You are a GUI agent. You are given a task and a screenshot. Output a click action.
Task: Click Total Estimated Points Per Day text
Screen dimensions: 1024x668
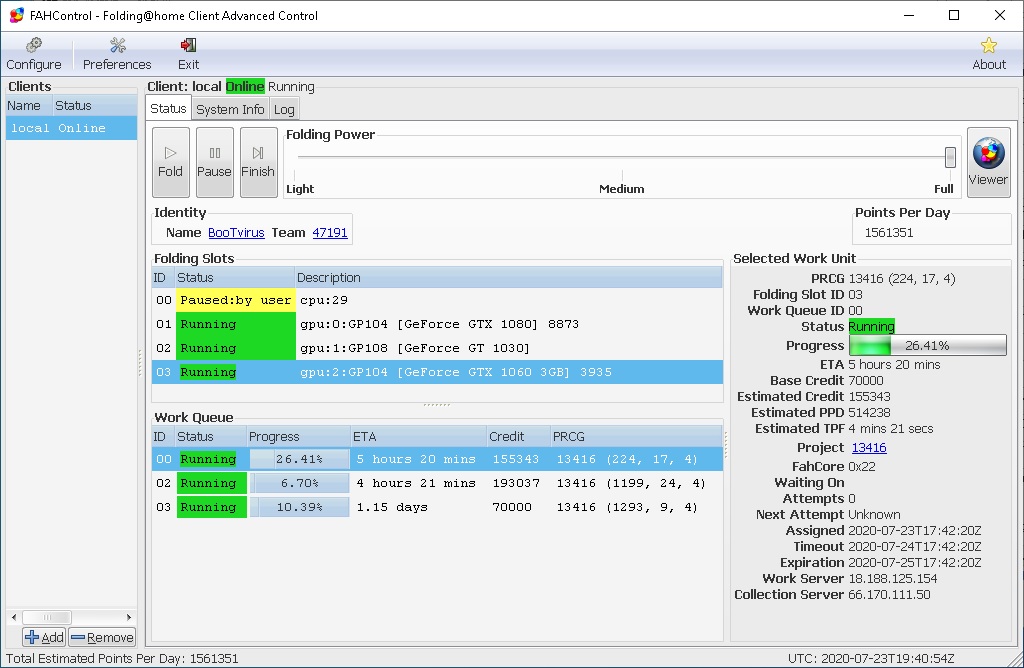122,658
